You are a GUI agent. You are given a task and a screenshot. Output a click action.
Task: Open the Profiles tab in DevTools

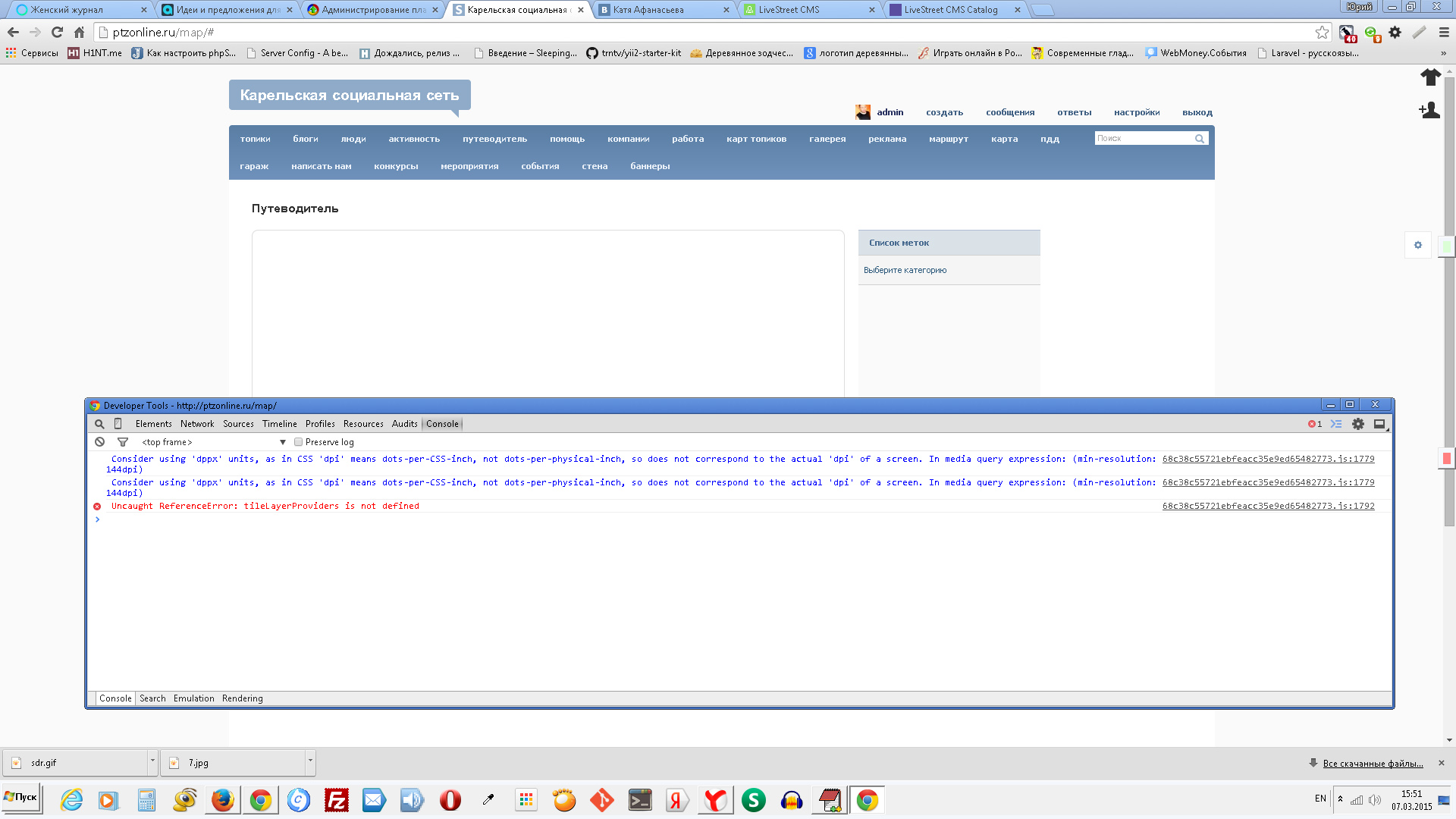point(320,424)
